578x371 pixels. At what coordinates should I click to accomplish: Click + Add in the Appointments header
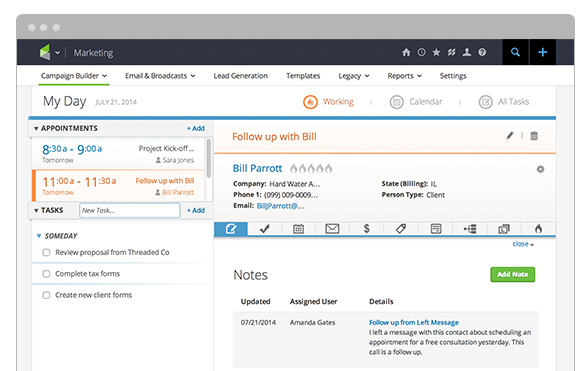pyautogui.click(x=195, y=128)
